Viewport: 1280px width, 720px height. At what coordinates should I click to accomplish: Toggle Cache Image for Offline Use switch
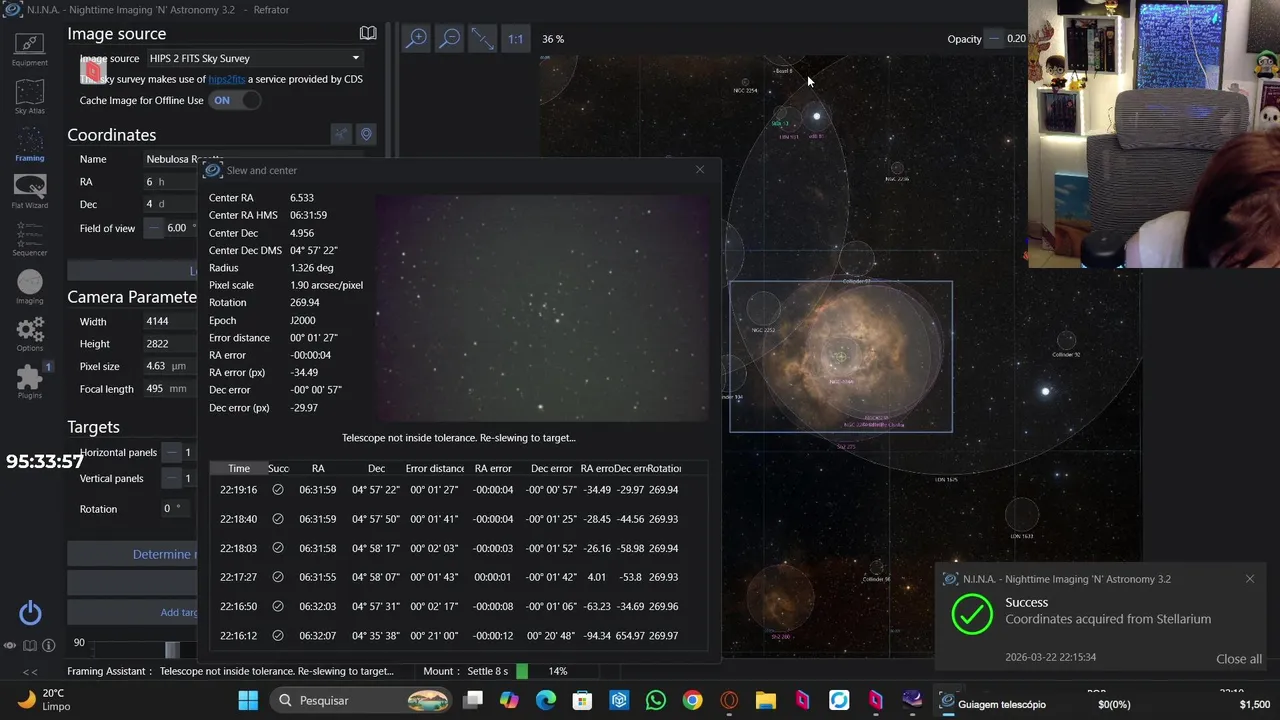235,100
